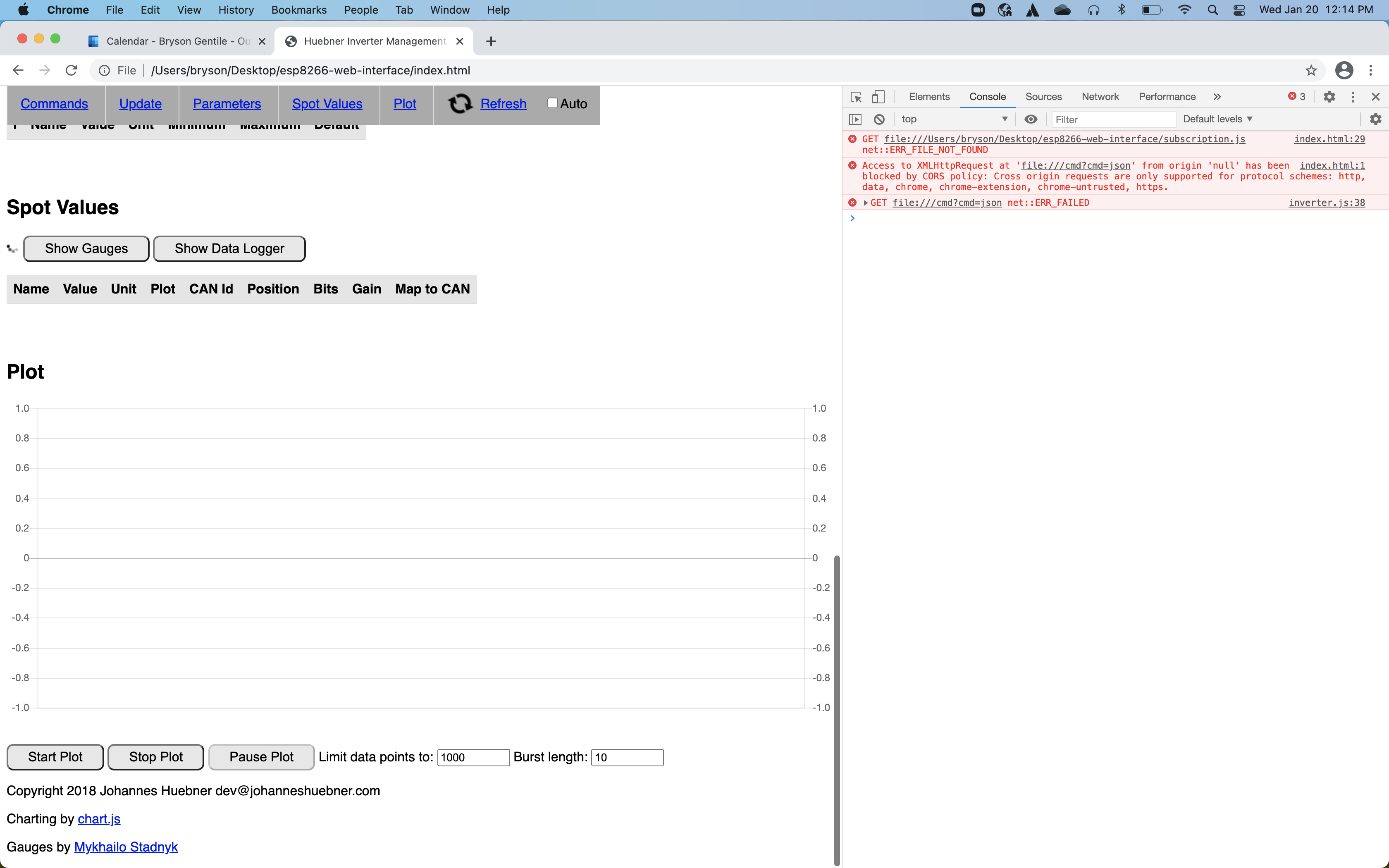Viewport: 1389px width, 868px height.
Task: Switch to the Network tab
Action: pyautogui.click(x=1100, y=97)
